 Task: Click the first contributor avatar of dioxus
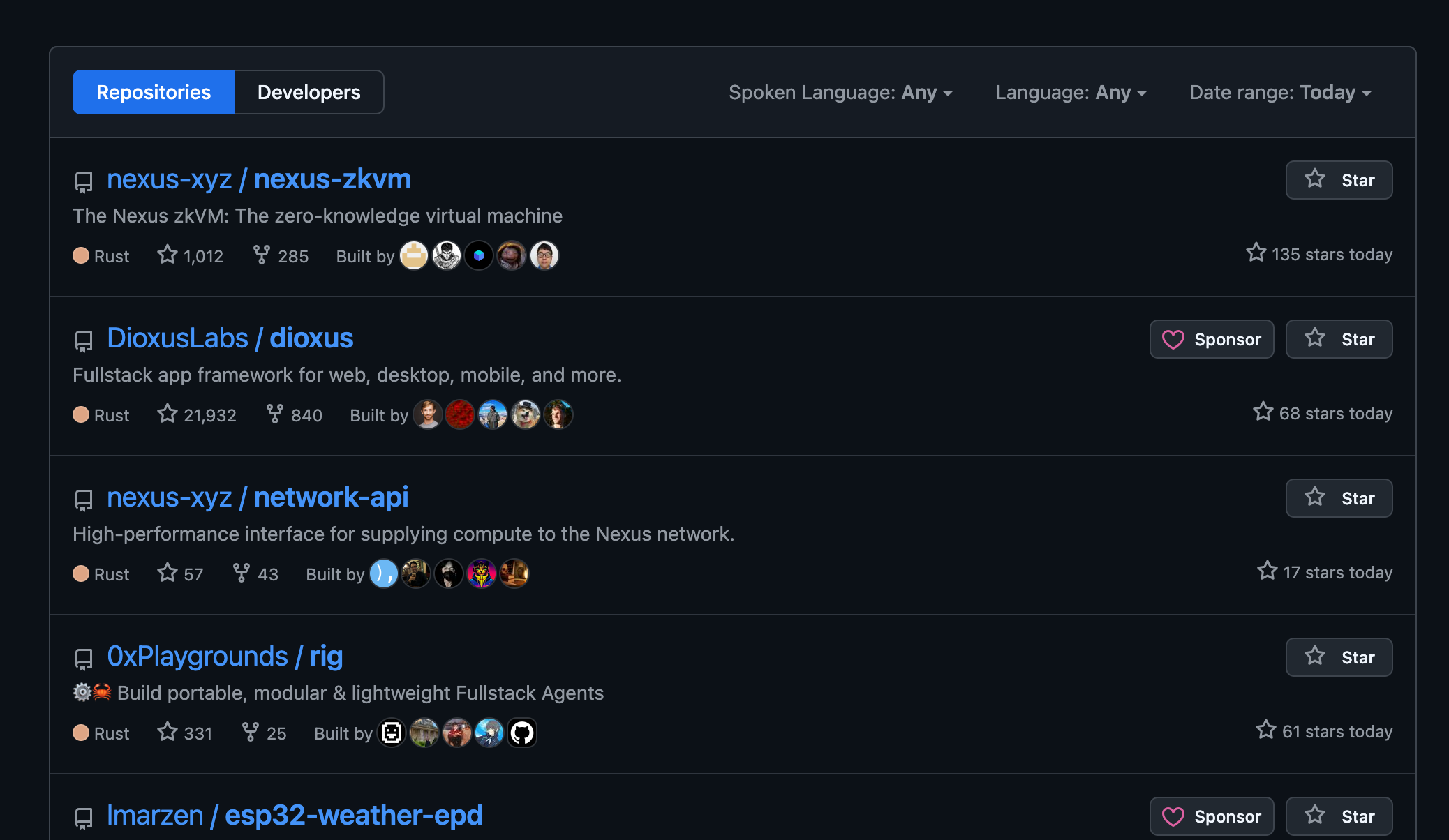(428, 415)
